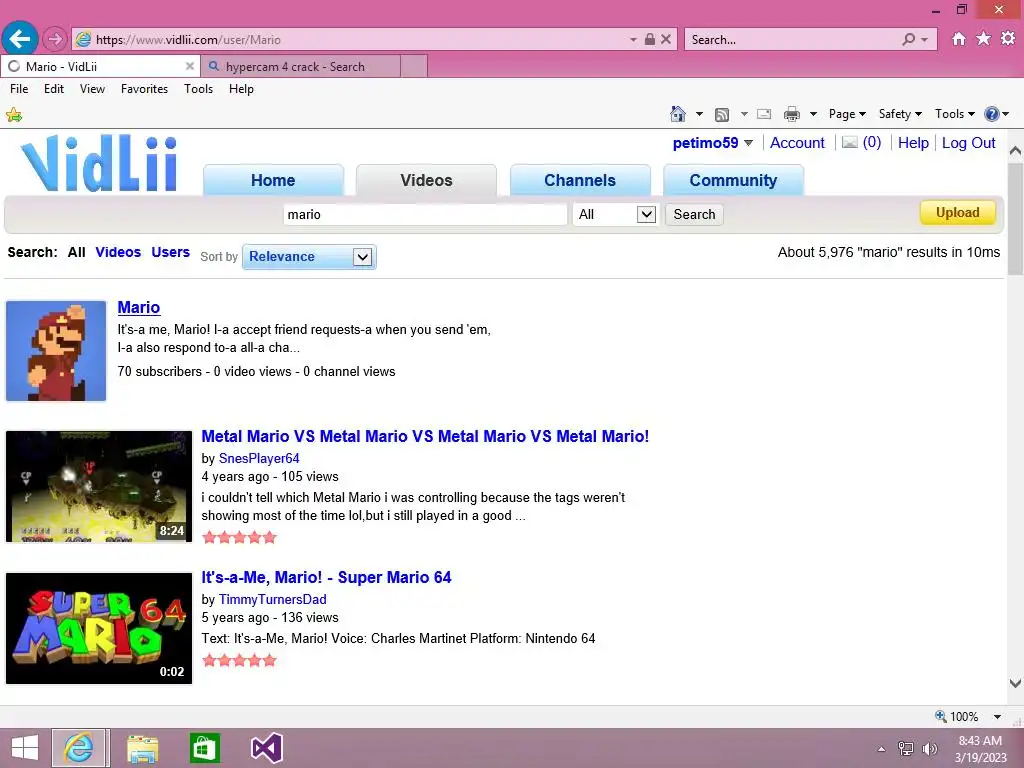The image size is (1024, 768).
Task: Open the Help menu in menu bar
Action: pyautogui.click(x=241, y=89)
